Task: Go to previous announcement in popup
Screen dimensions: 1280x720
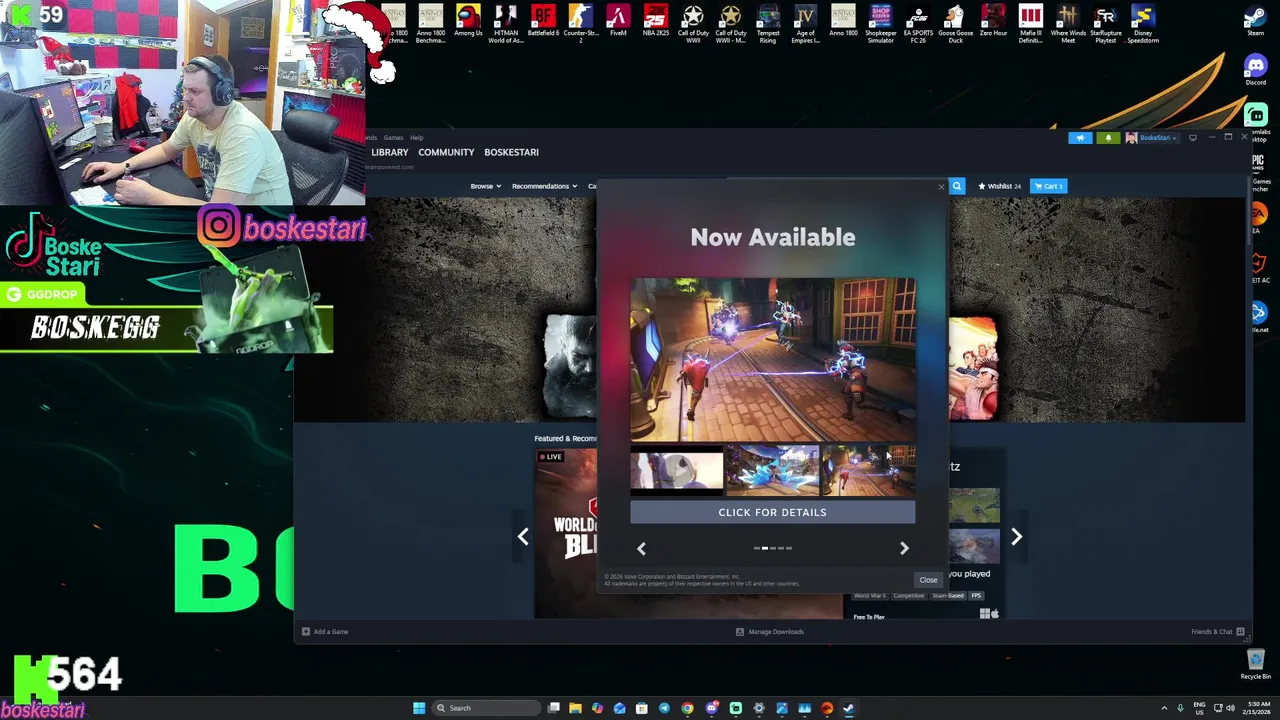Action: [642, 548]
